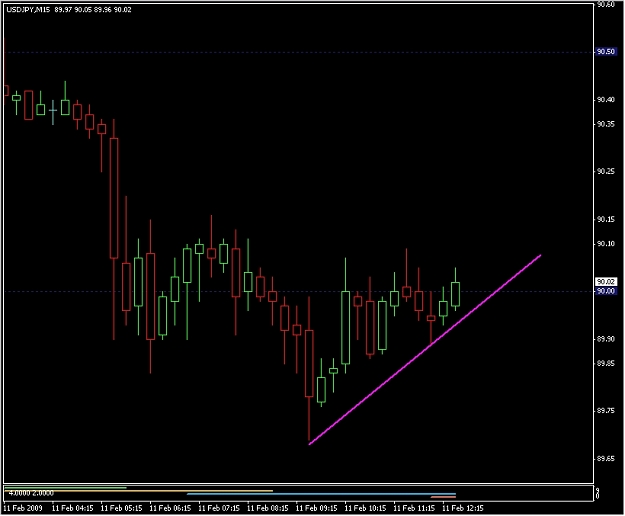Click the 11 Feb 04:15 time label

pos(73,508)
